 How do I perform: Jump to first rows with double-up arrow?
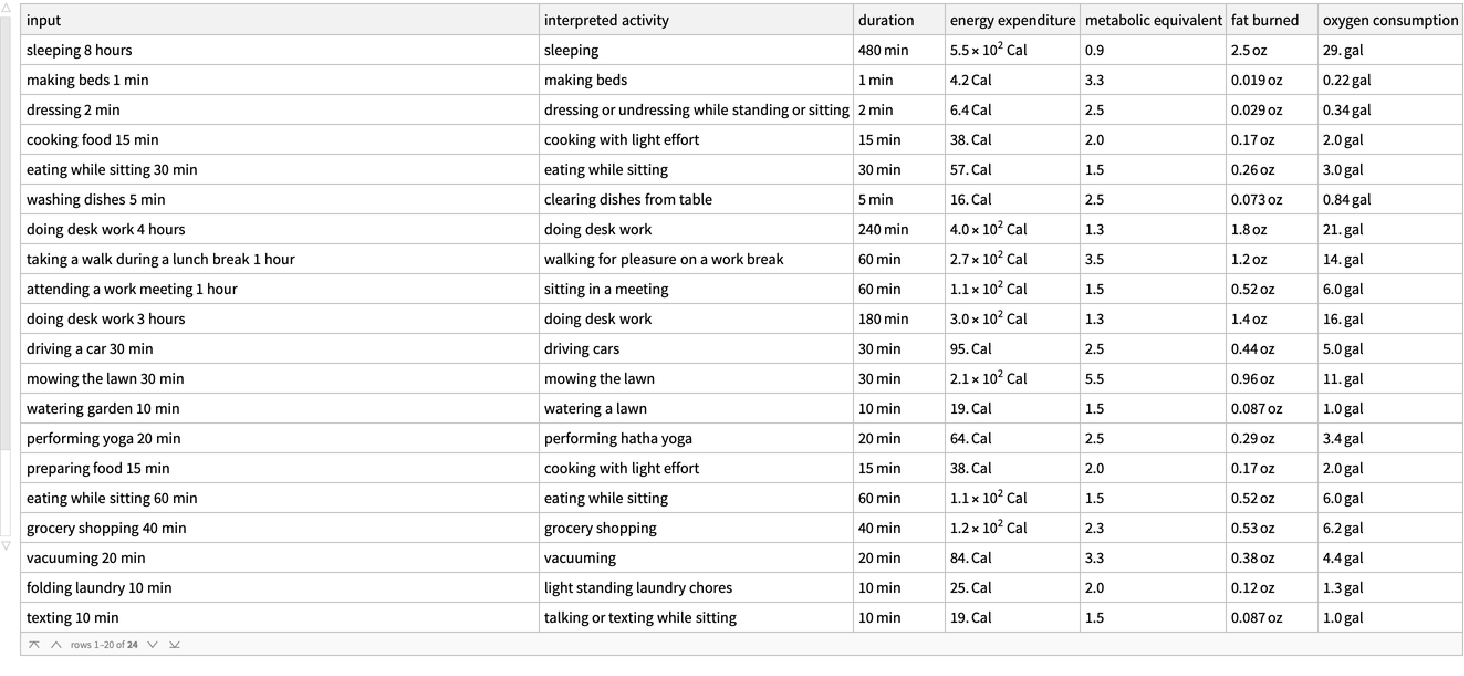[34, 644]
